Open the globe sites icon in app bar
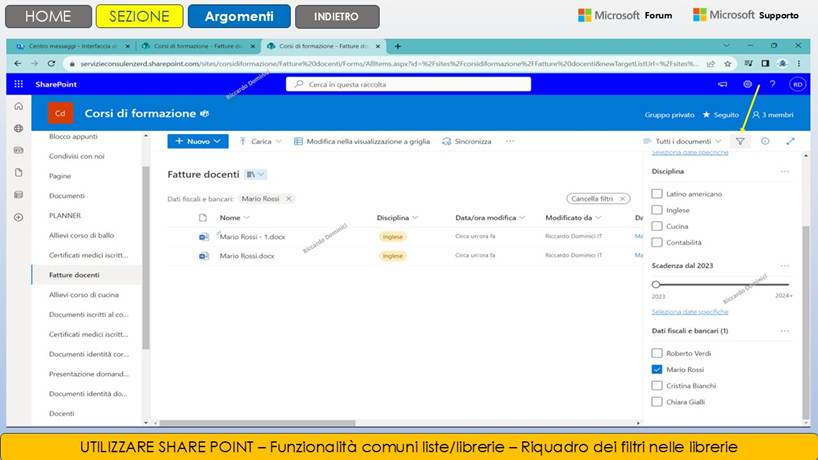 click(19, 128)
